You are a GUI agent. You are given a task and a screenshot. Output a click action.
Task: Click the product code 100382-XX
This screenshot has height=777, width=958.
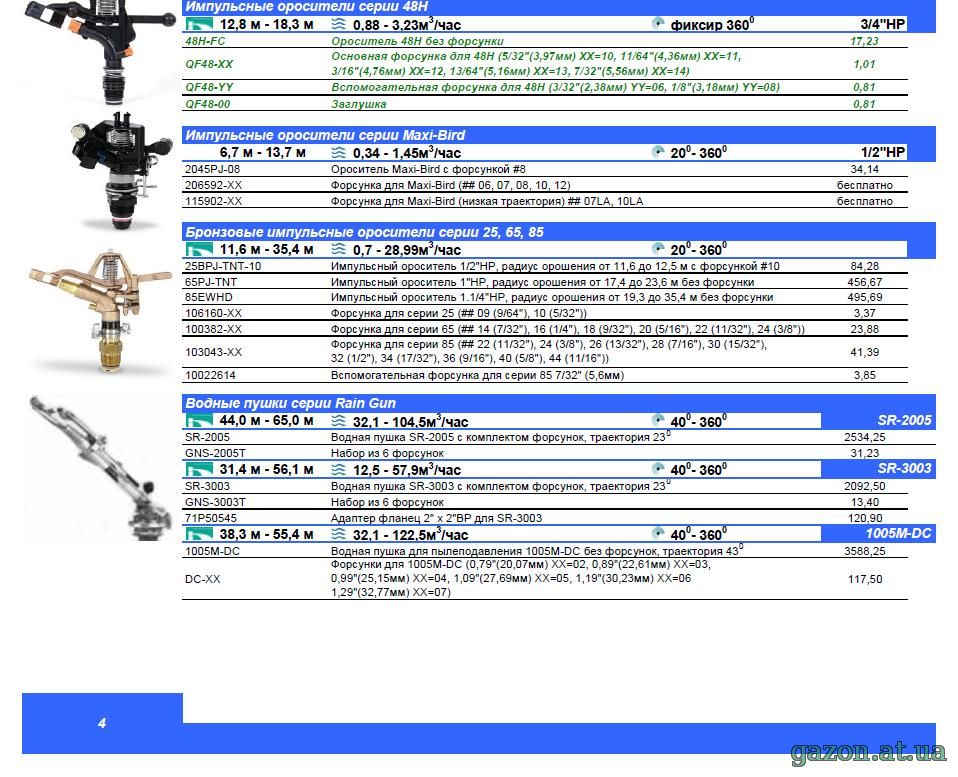pyautogui.click(x=213, y=329)
